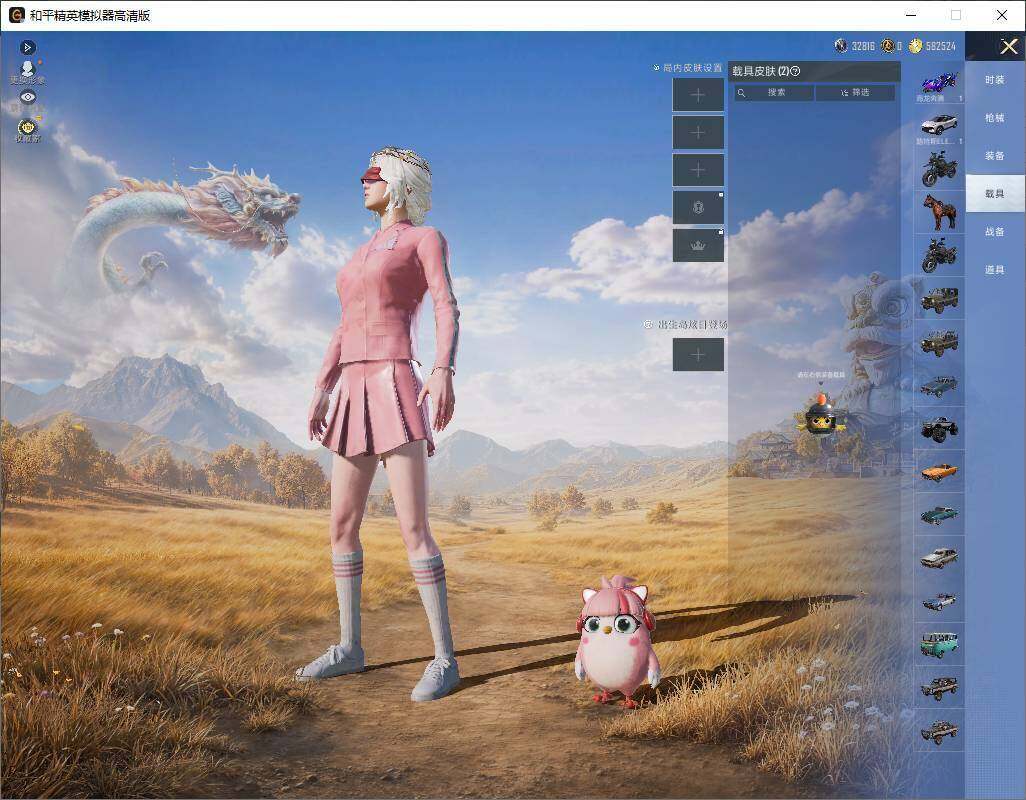Viewport: 1026px width, 800px height.
Task: Open the locked crown slot
Action: point(698,245)
